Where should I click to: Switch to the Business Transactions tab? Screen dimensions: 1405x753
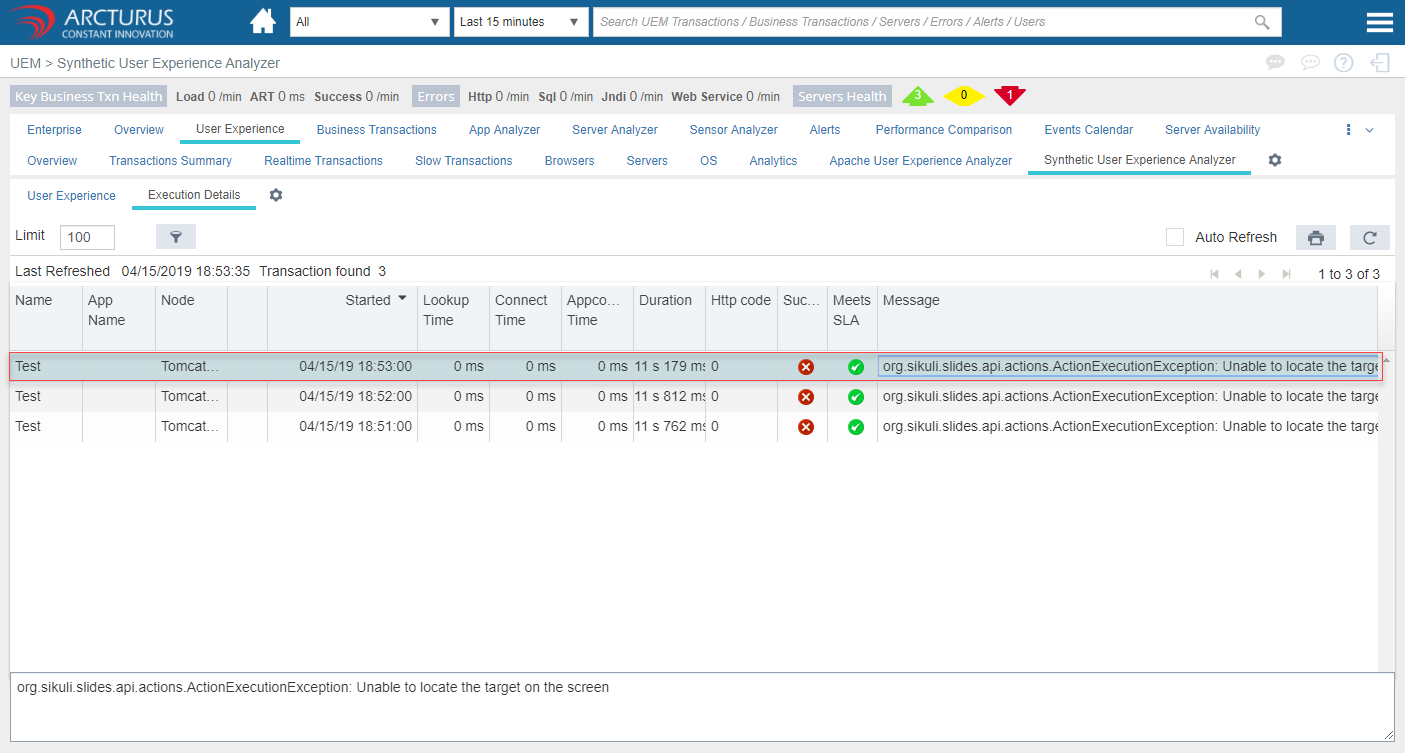pos(376,130)
